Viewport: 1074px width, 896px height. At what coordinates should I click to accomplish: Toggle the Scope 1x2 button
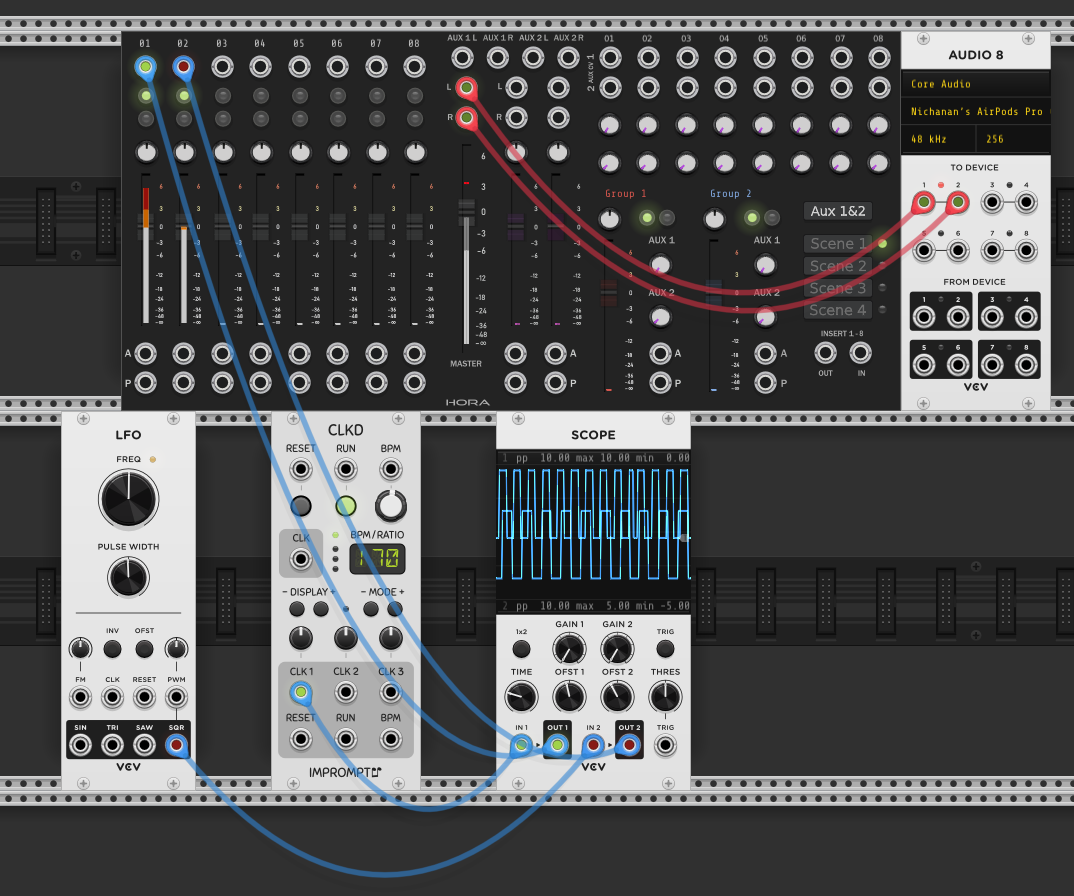(521, 649)
